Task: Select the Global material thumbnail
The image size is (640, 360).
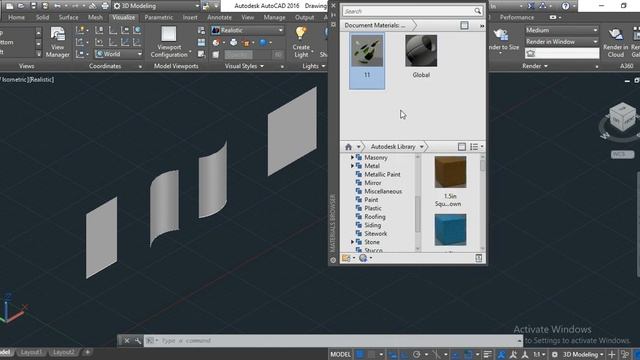Action: click(421, 51)
